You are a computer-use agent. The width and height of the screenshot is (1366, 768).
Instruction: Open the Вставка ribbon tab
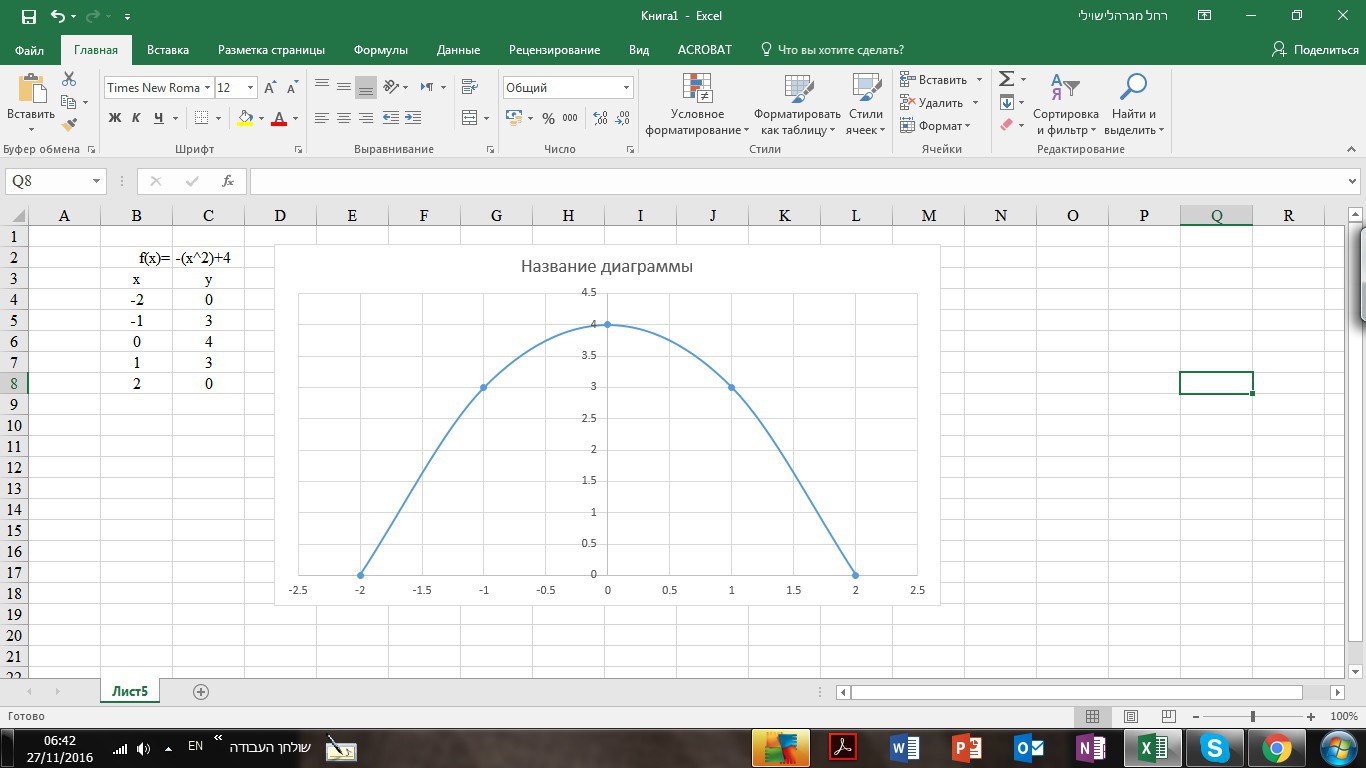pos(168,50)
